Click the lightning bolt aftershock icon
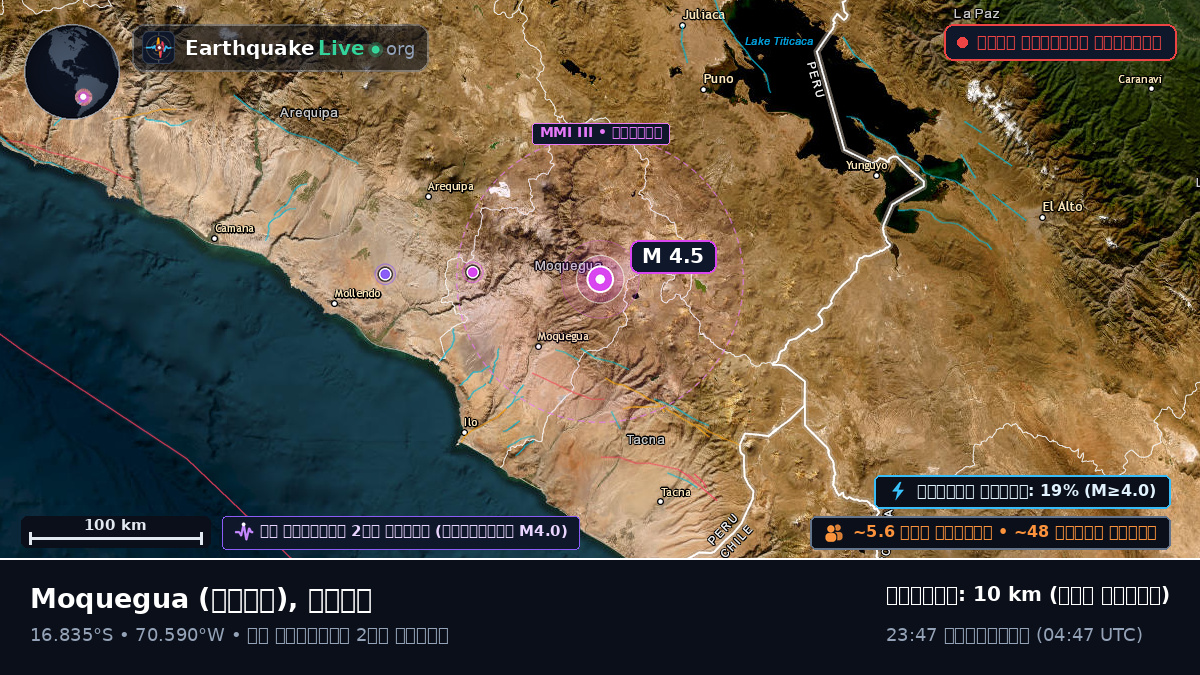The height and width of the screenshot is (675, 1200). (898, 491)
